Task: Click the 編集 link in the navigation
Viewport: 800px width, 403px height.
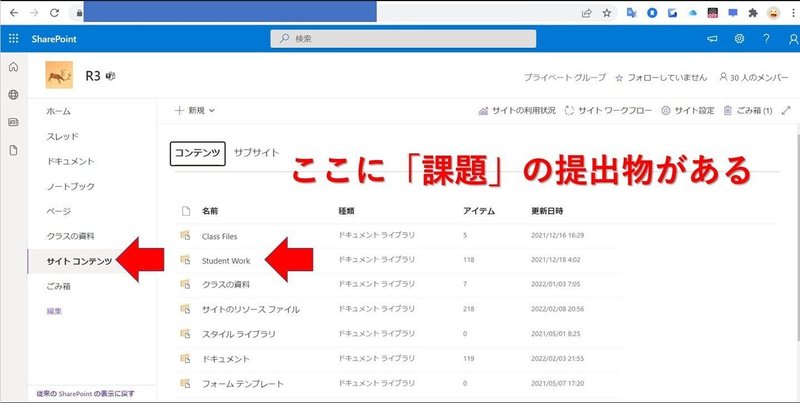Action: click(55, 311)
